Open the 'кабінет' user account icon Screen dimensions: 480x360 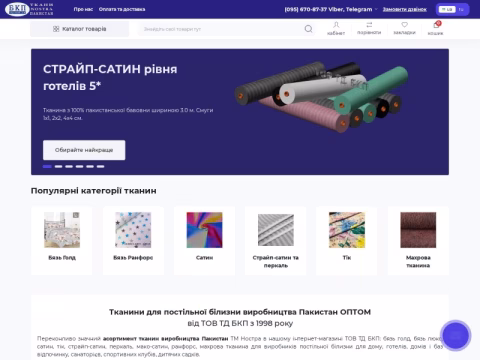336,28
